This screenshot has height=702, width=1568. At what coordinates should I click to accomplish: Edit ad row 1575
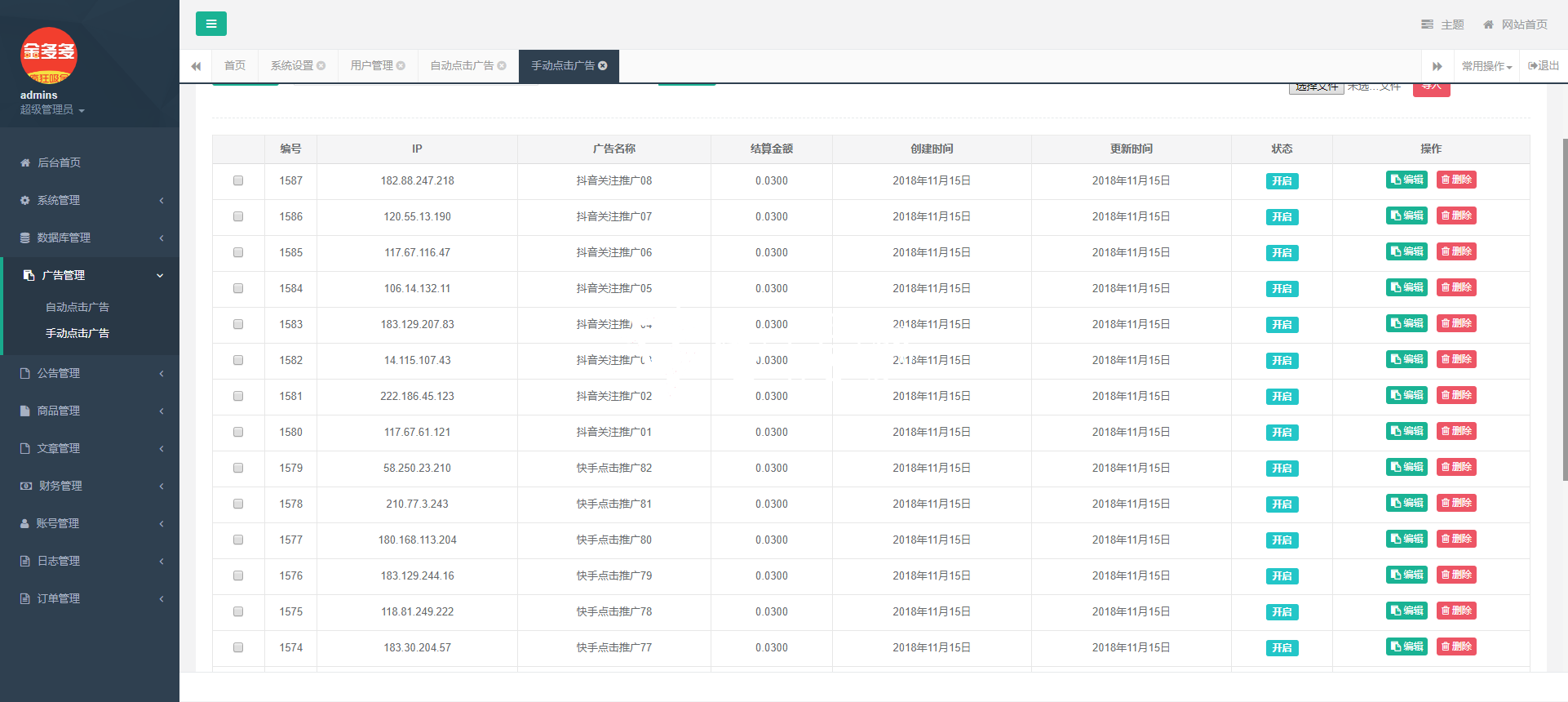tap(1406, 611)
